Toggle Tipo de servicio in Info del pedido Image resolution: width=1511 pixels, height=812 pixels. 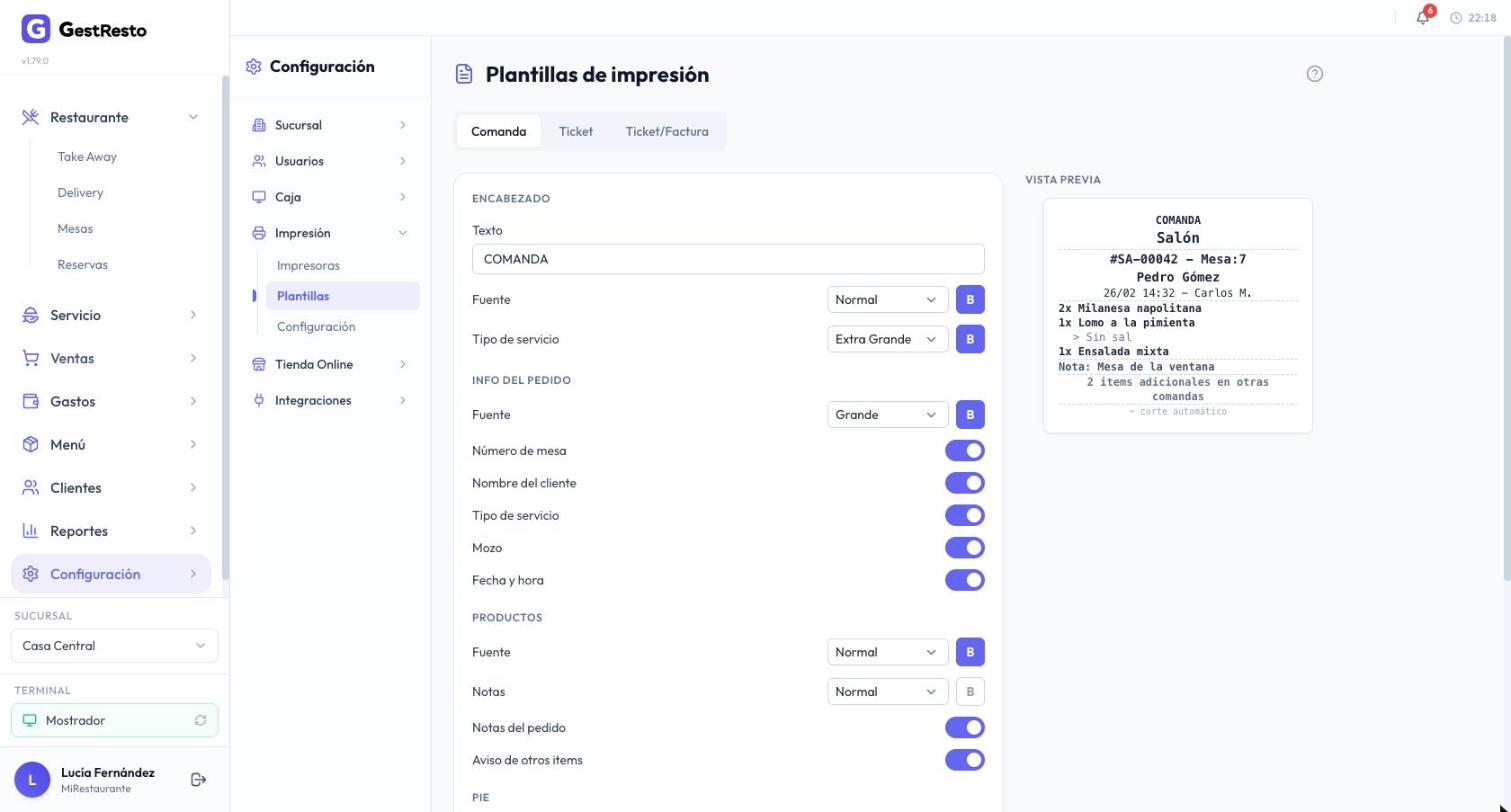click(965, 515)
